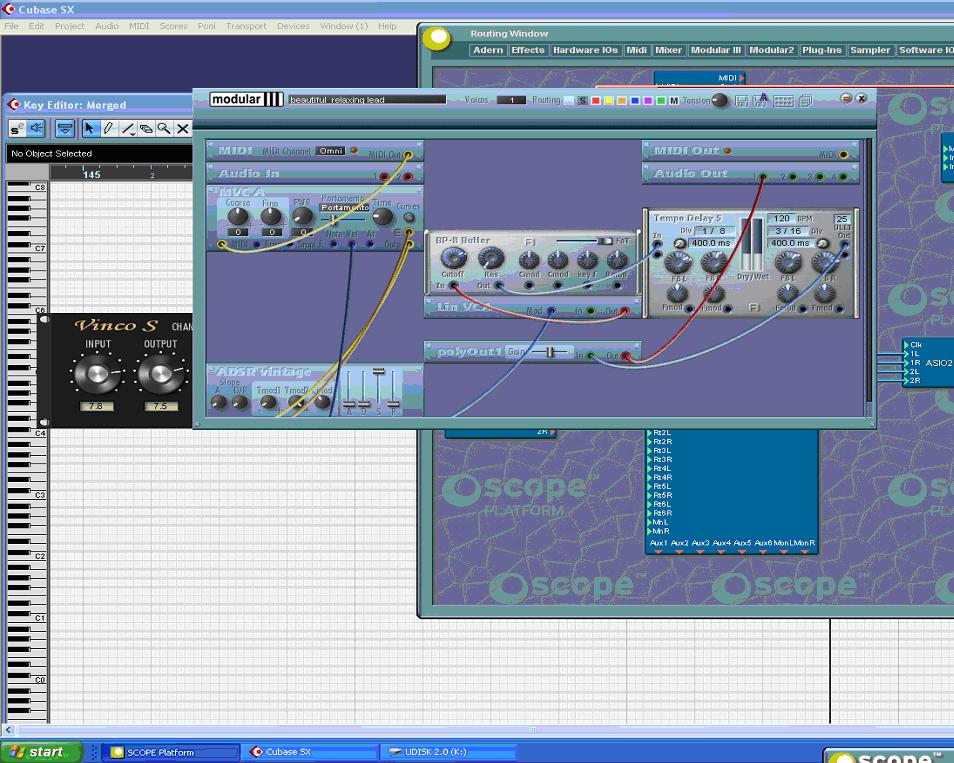Toggle the F button on BP-8 Buller
The width and height of the screenshot is (954, 763).
click(529, 242)
